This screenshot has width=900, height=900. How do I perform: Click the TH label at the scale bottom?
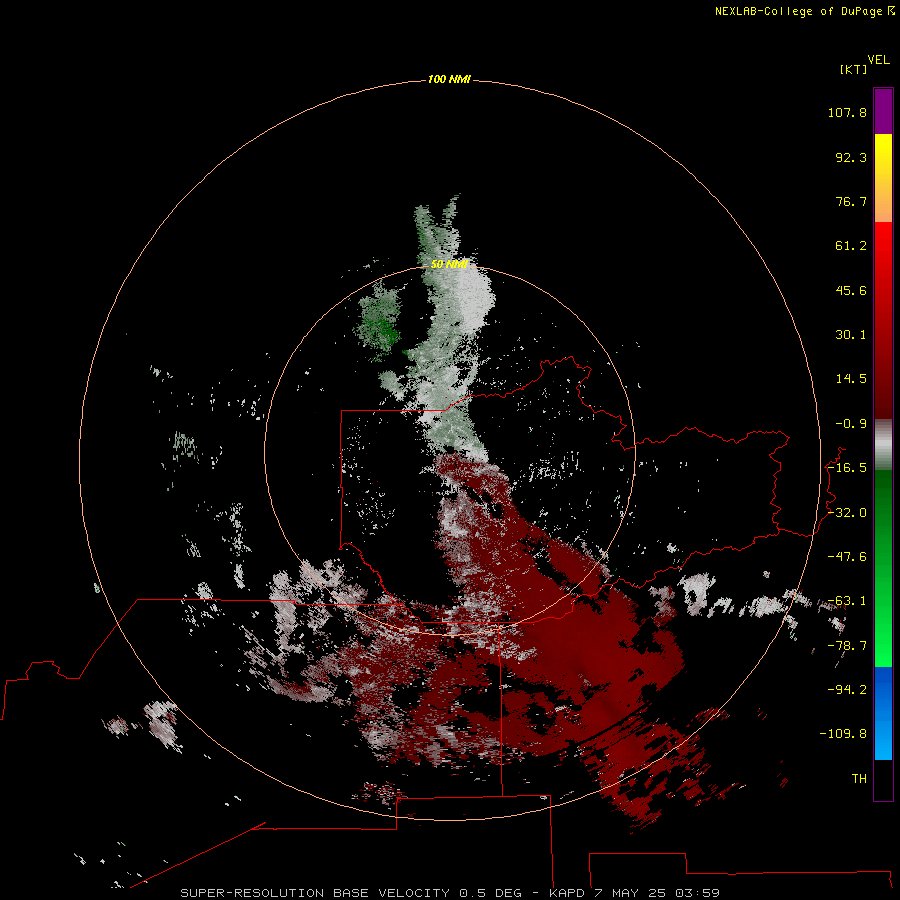click(859, 778)
